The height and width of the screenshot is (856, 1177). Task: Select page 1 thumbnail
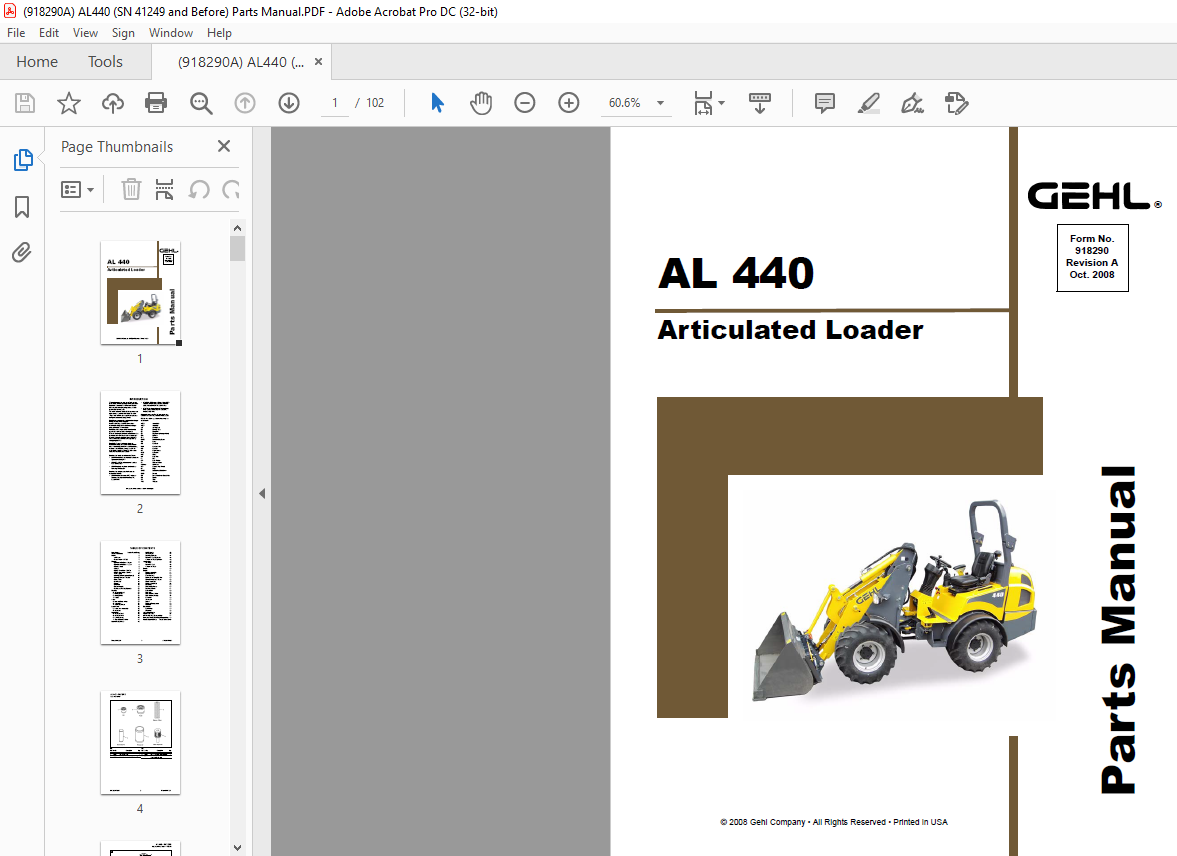[140, 293]
